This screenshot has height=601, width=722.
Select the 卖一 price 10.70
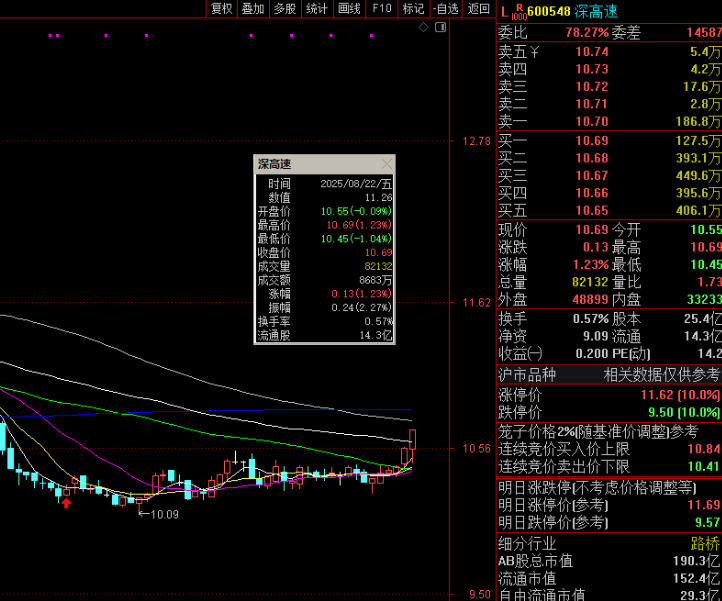592,122
